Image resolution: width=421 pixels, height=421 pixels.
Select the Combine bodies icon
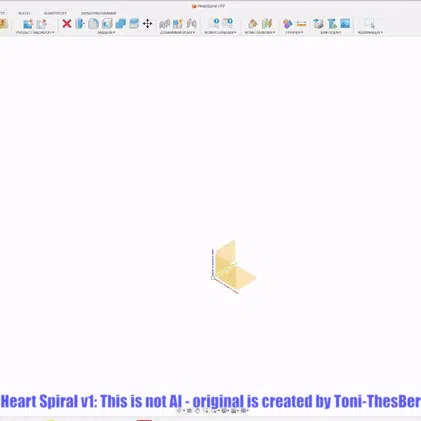pos(121,24)
